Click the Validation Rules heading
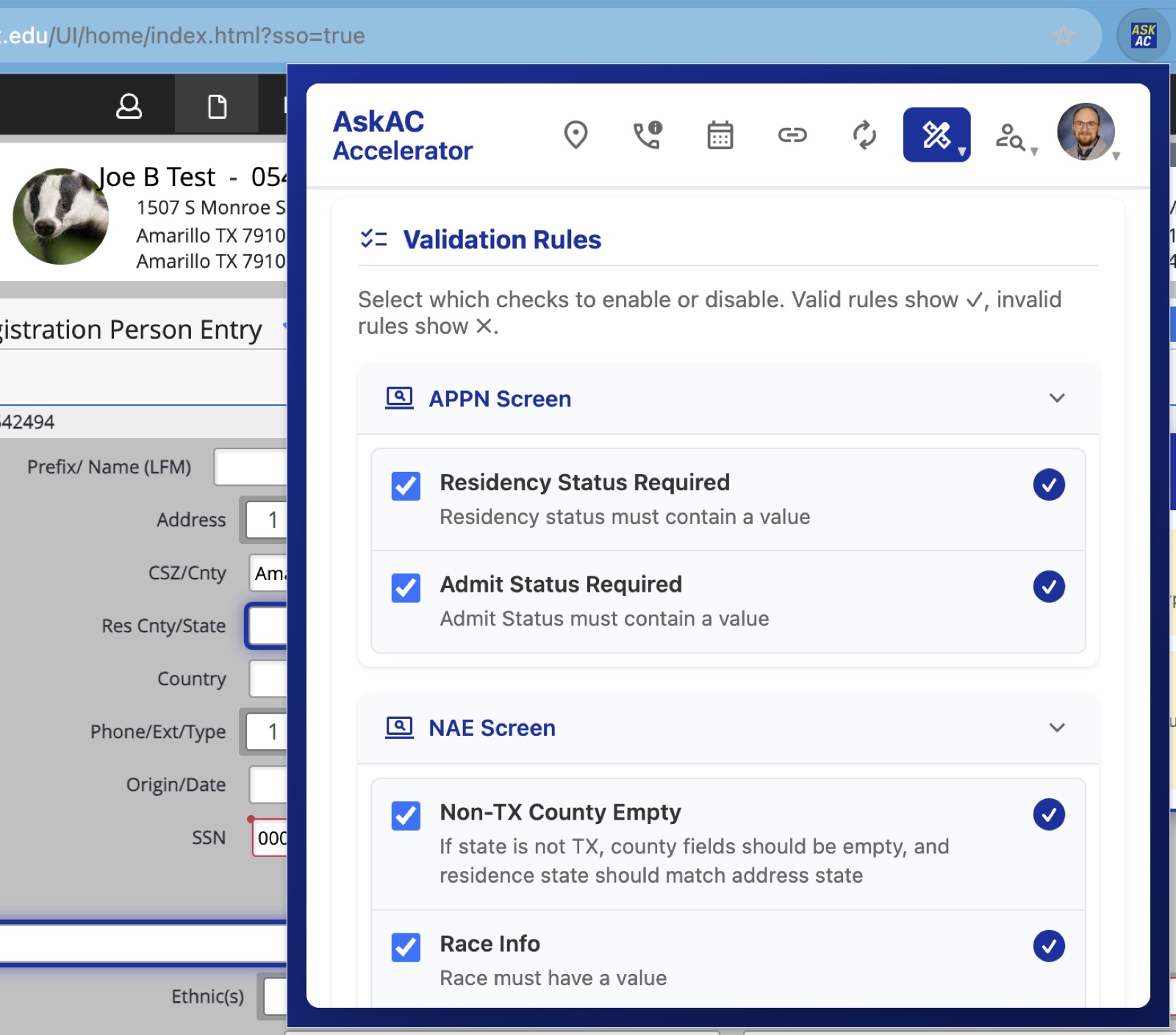1176x1035 pixels. tap(502, 240)
